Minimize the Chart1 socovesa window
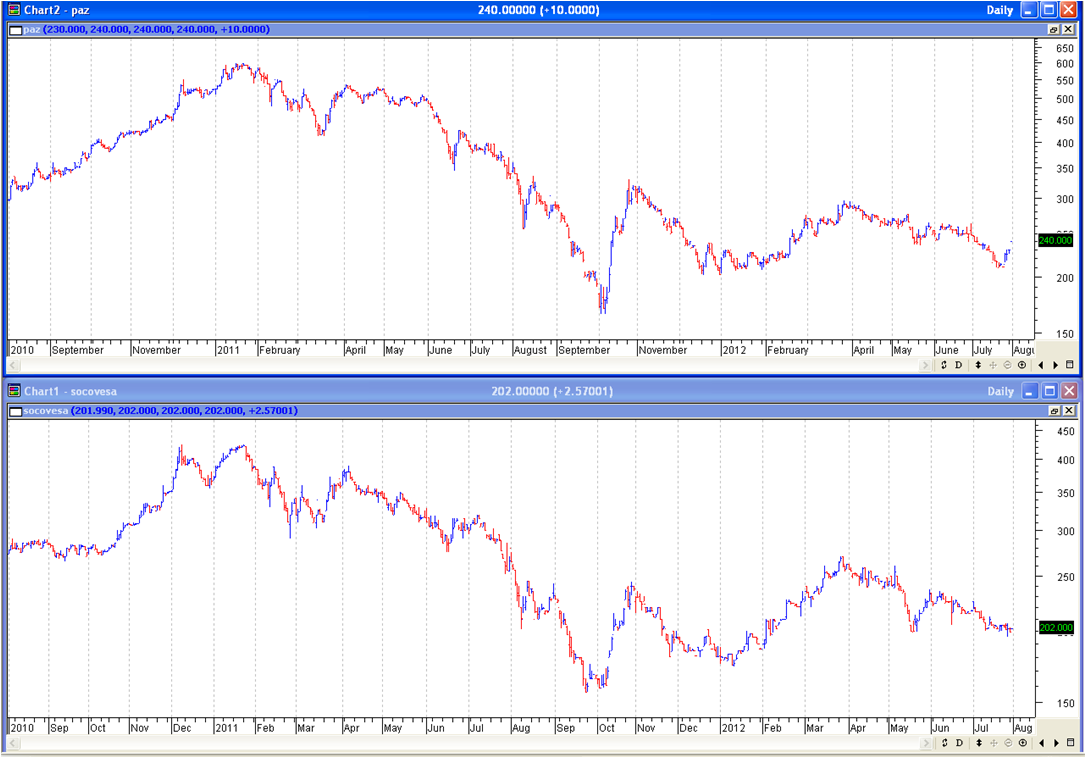 click(1029, 391)
